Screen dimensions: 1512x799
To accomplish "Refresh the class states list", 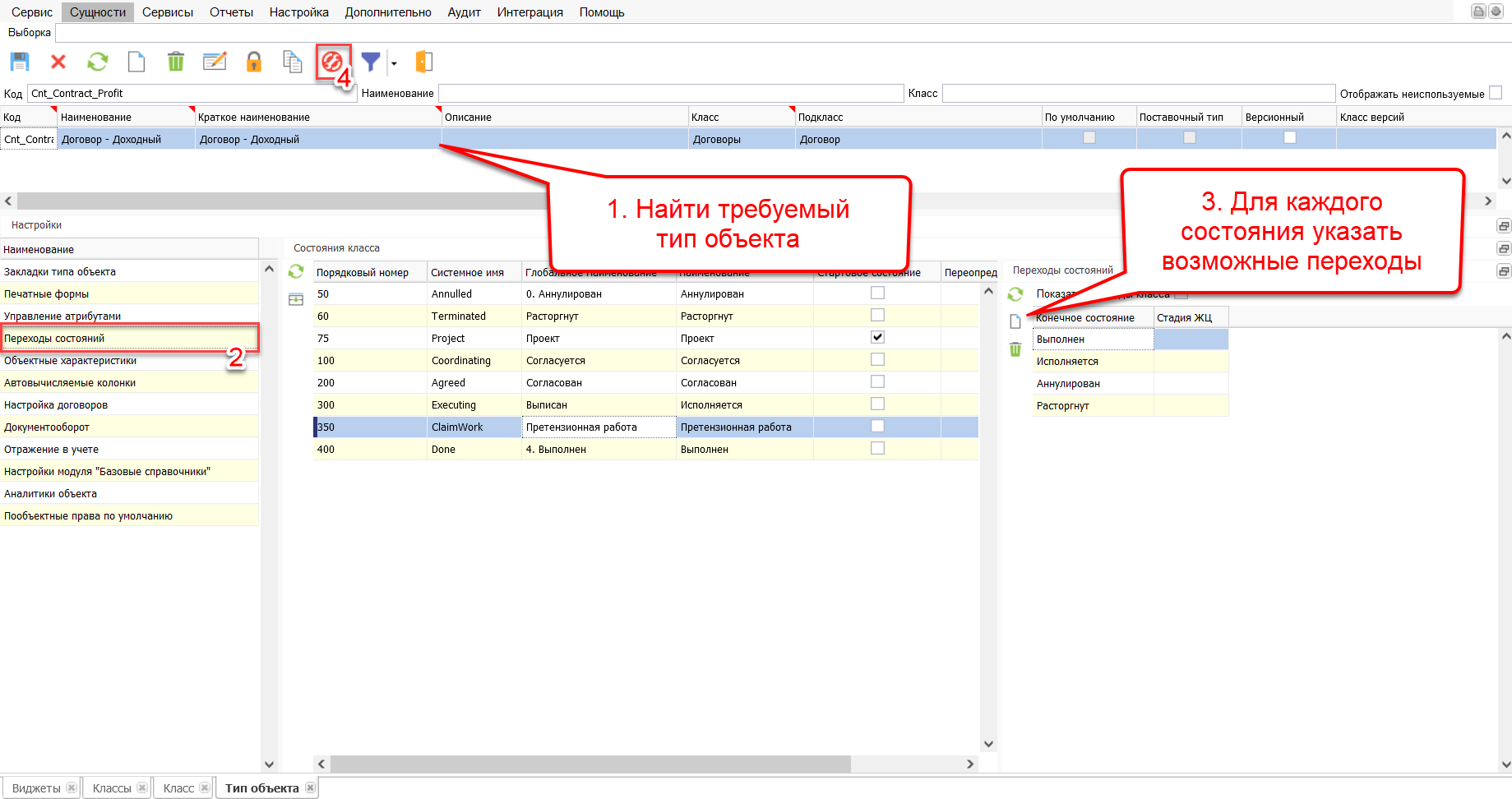I will pos(296,271).
